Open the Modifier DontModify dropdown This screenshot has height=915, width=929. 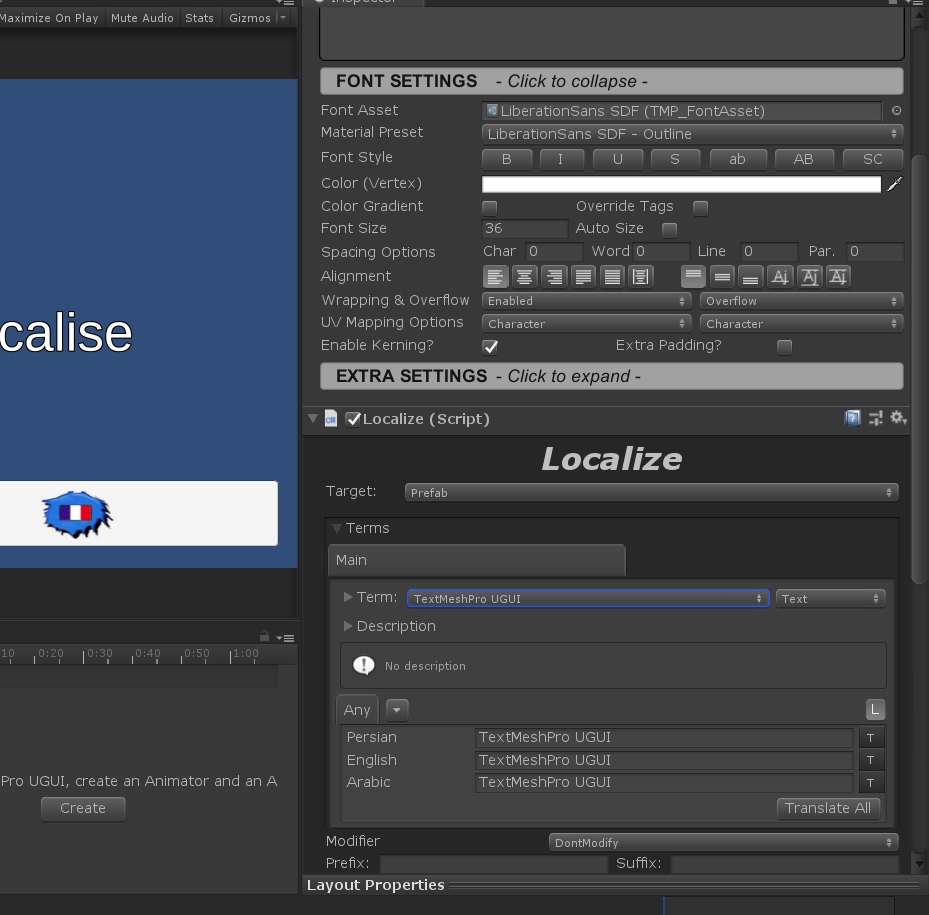(723, 843)
